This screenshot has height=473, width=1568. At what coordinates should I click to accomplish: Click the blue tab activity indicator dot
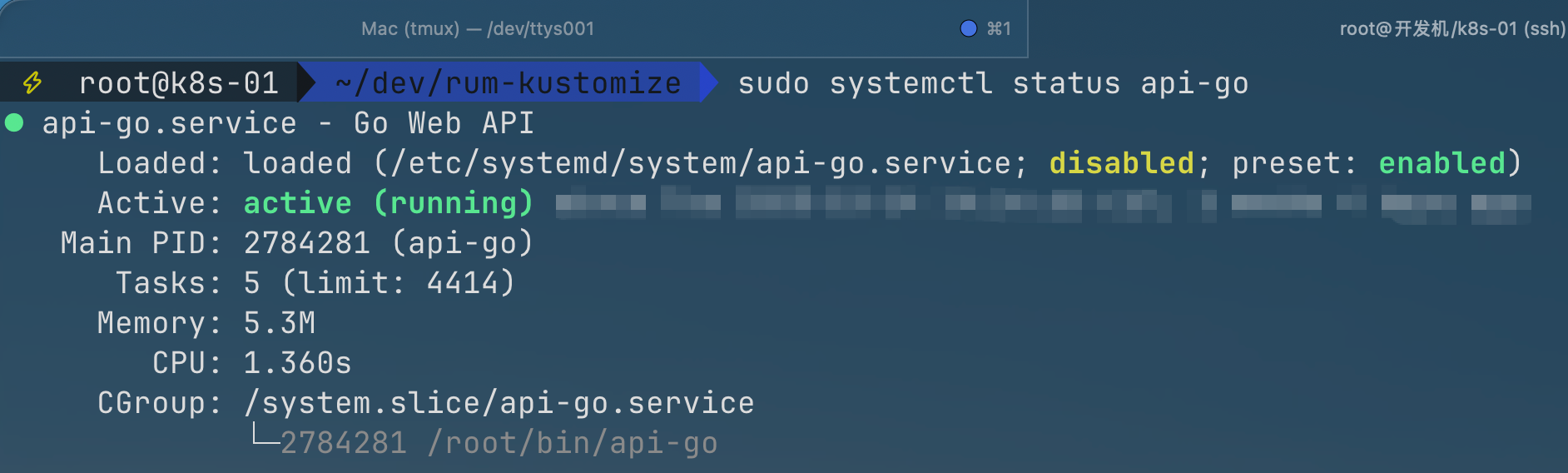[x=968, y=28]
